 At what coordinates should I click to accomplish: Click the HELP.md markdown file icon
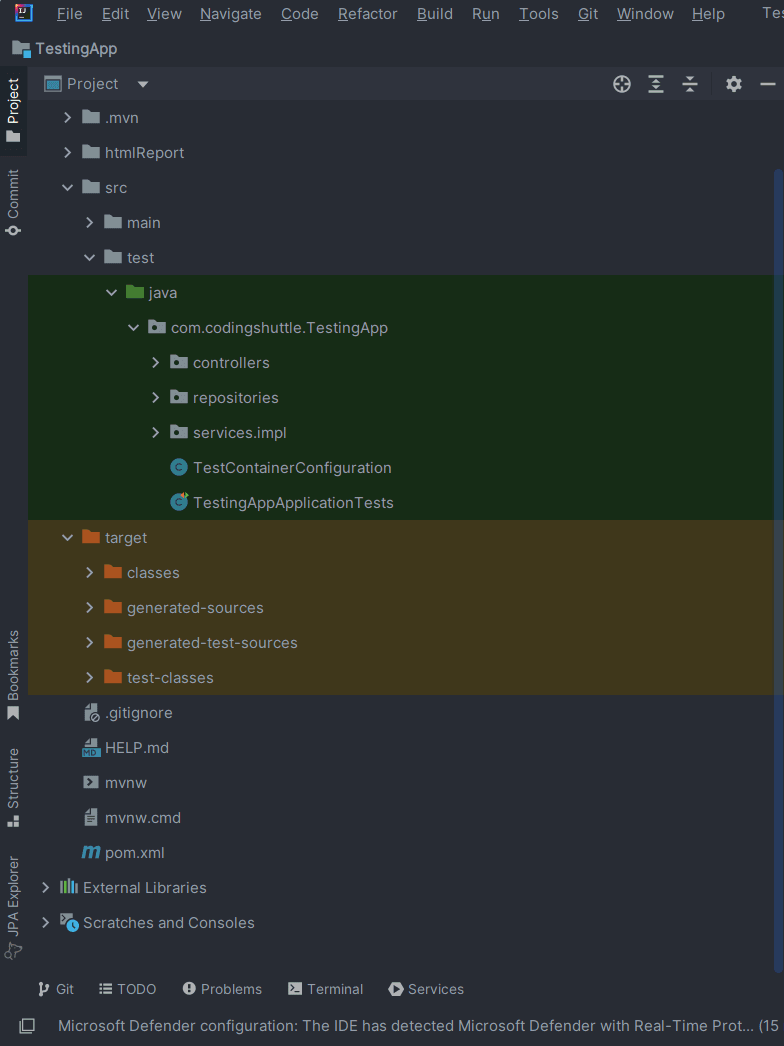(x=91, y=748)
